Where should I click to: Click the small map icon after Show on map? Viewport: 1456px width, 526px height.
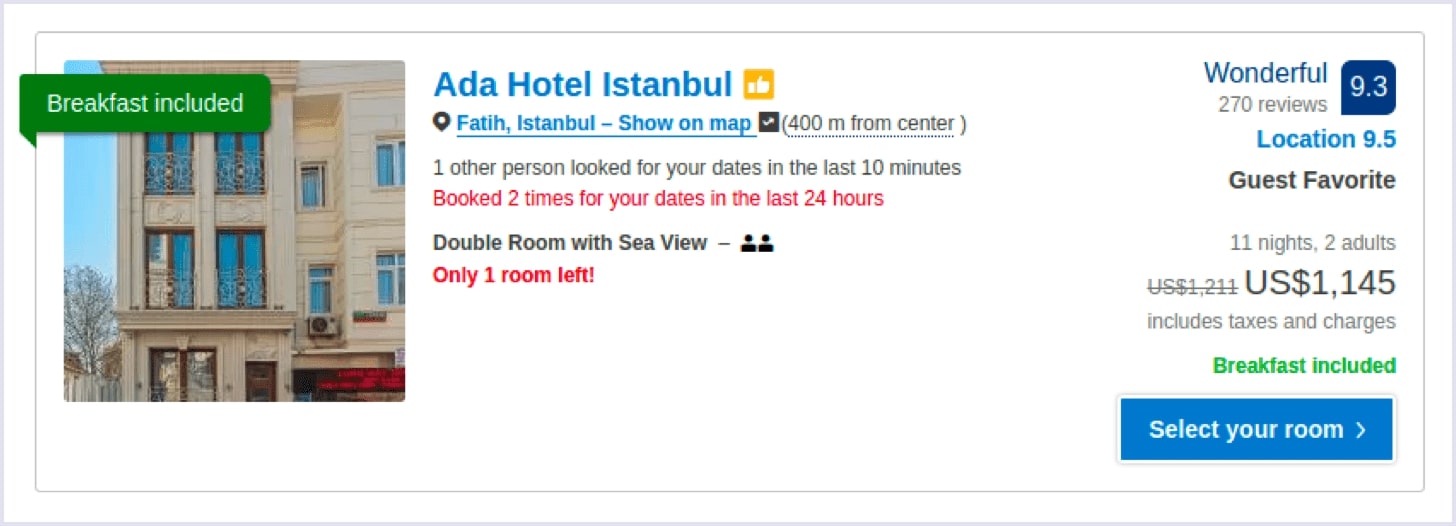tap(769, 123)
